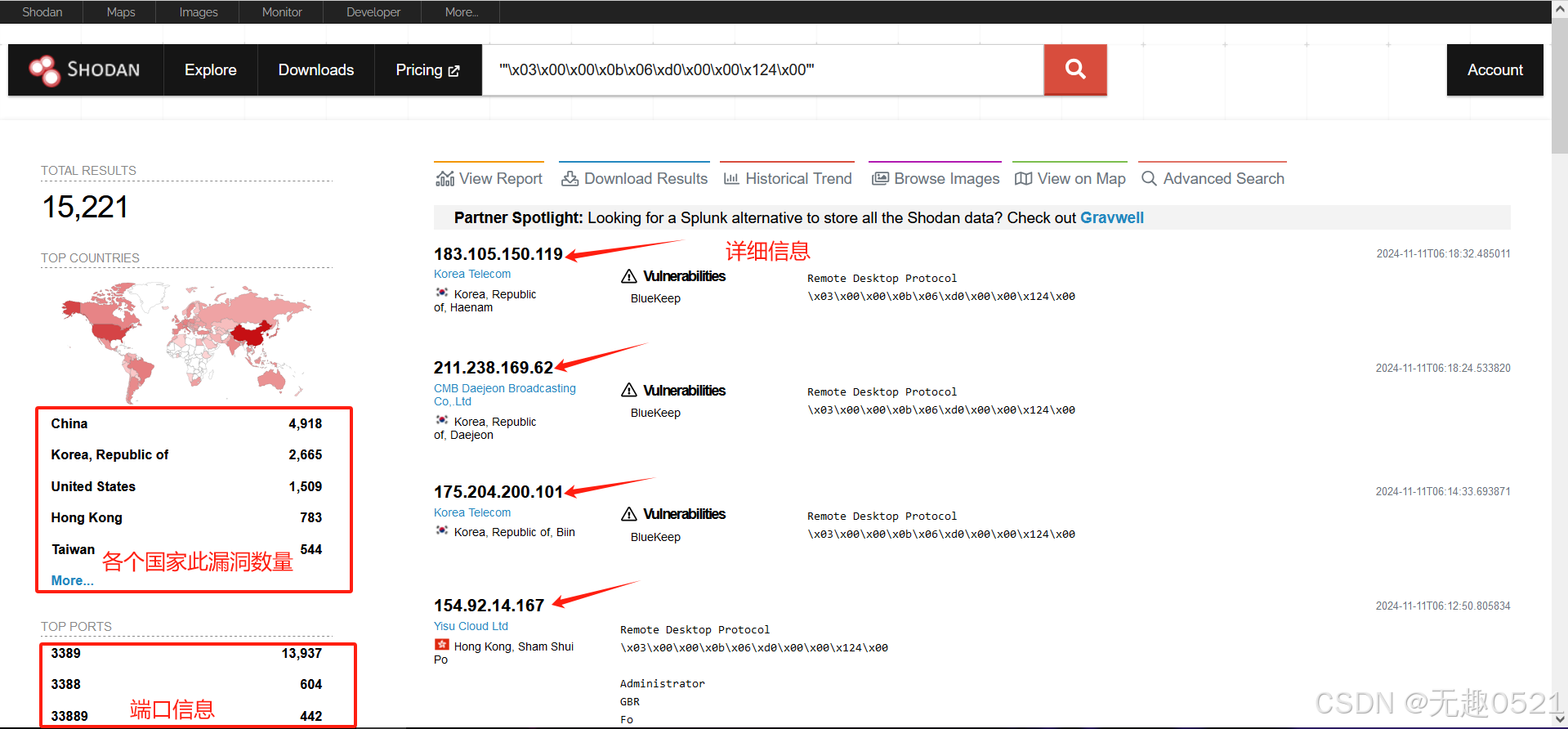1568x729 pixels.
Task: Click the top countries world map
Action: 186,342
